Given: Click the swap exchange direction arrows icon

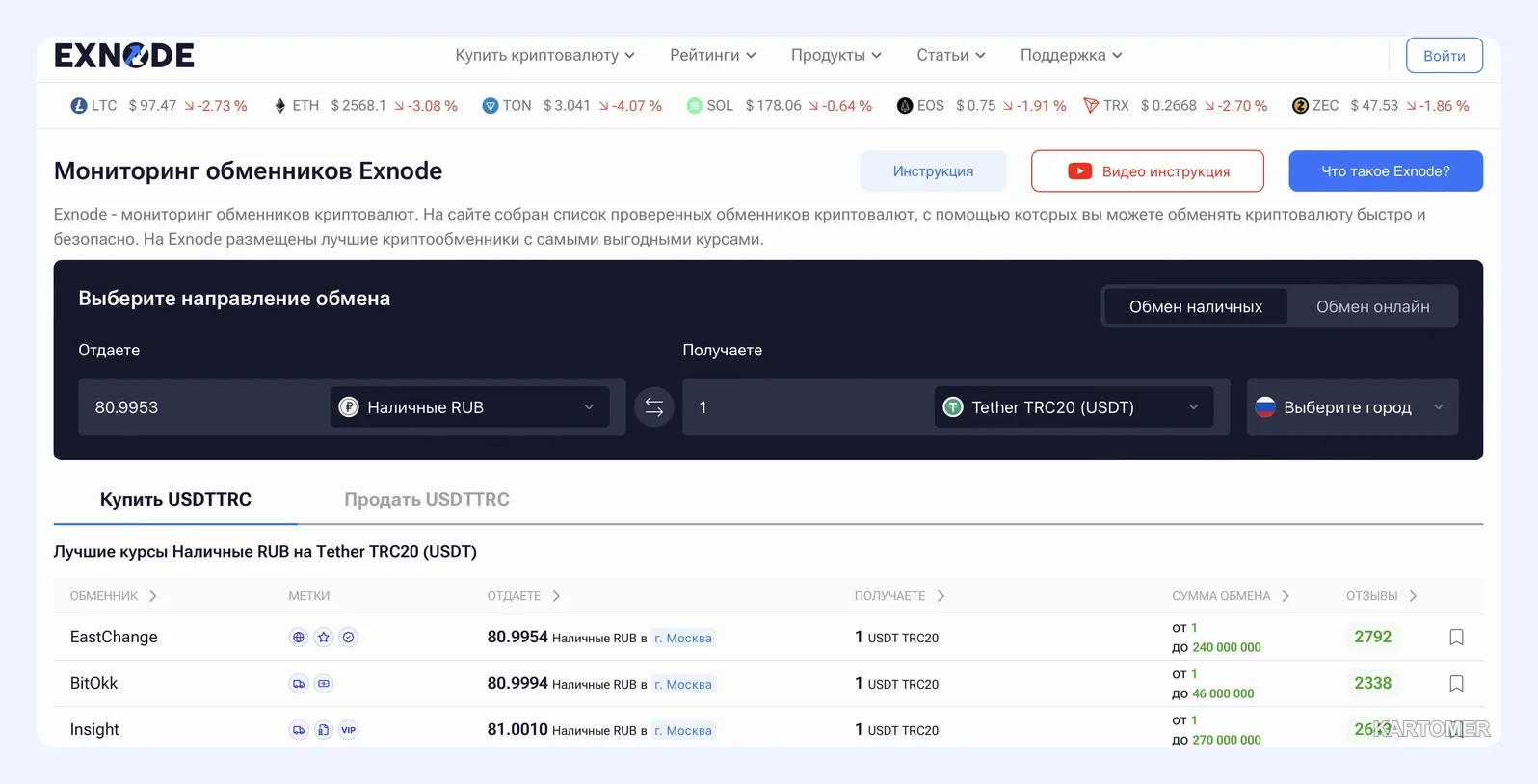Looking at the screenshot, I should [x=653, y=406].
